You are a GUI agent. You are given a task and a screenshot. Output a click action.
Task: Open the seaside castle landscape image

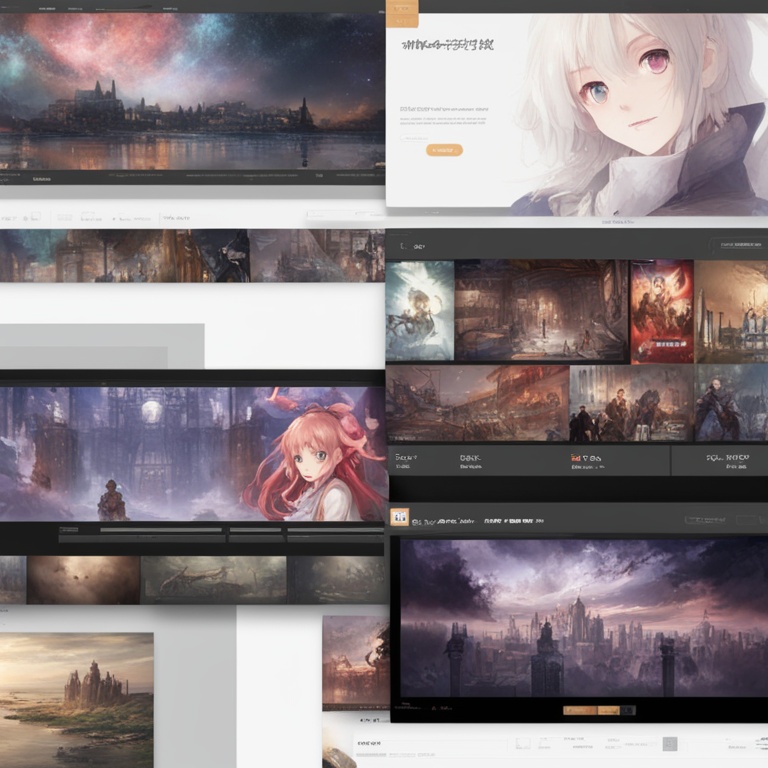tap(76, 700)
